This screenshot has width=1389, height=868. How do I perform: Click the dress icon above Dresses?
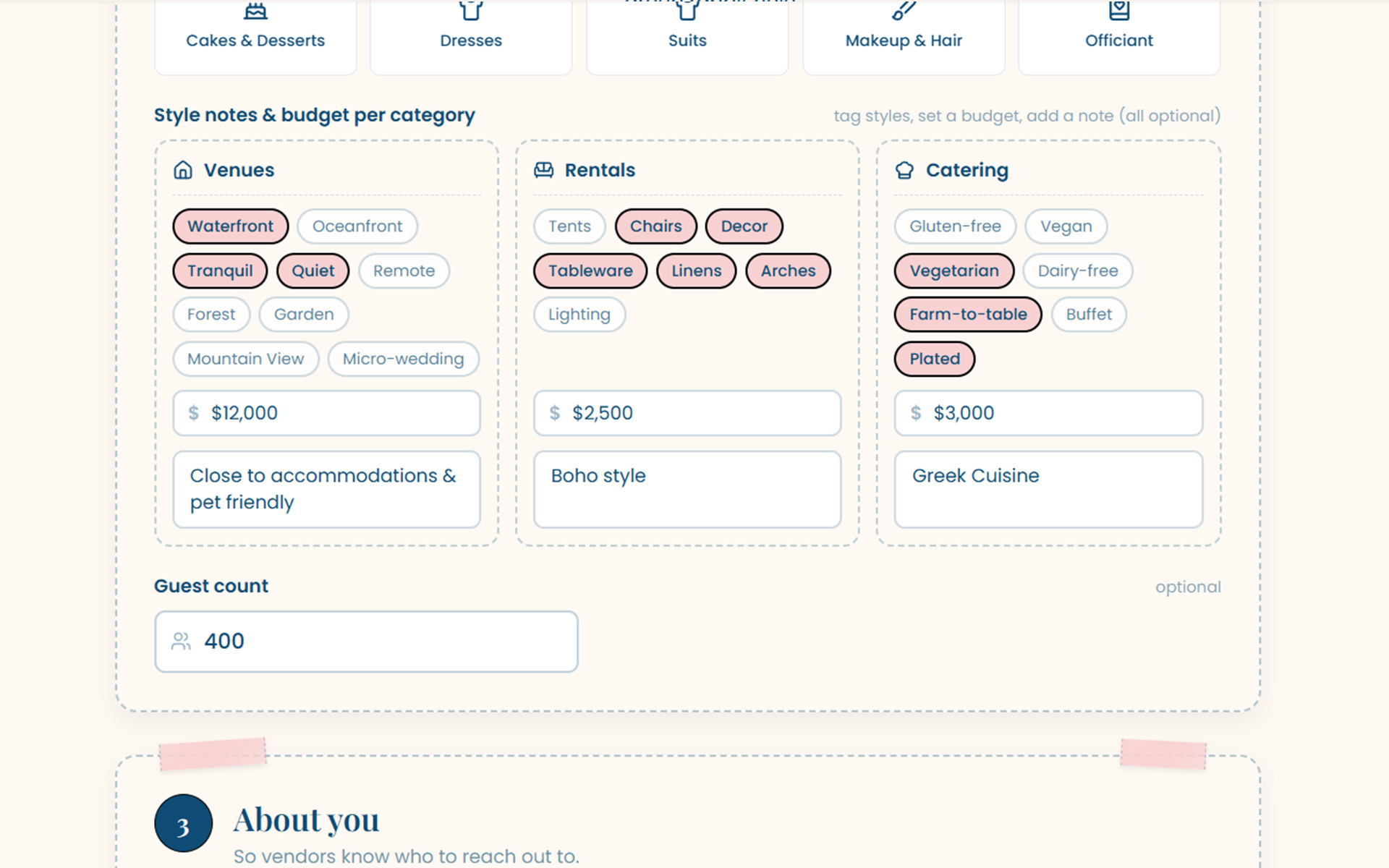tap(471, 10)
